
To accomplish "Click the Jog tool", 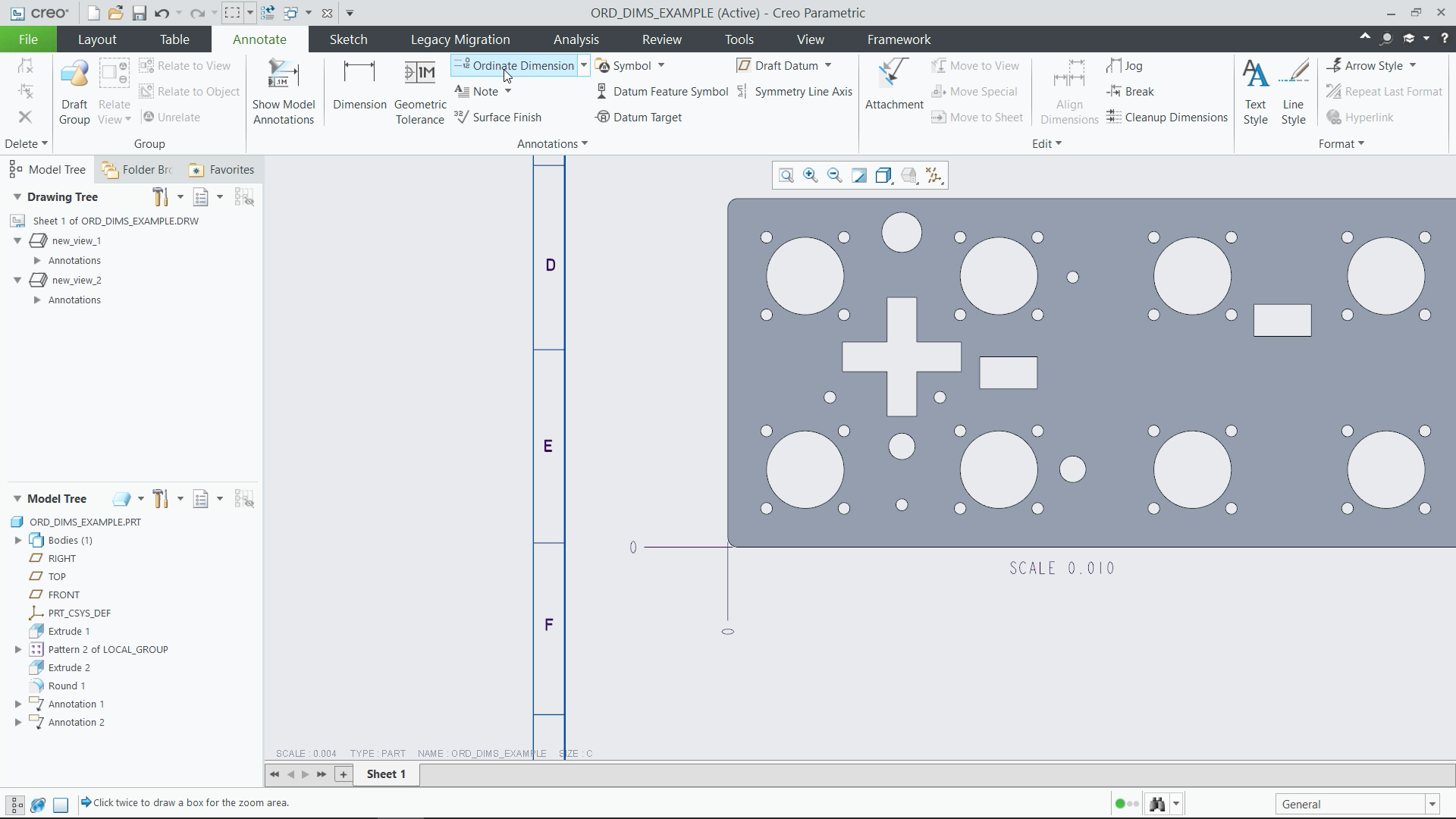I will pos(1125,66).
